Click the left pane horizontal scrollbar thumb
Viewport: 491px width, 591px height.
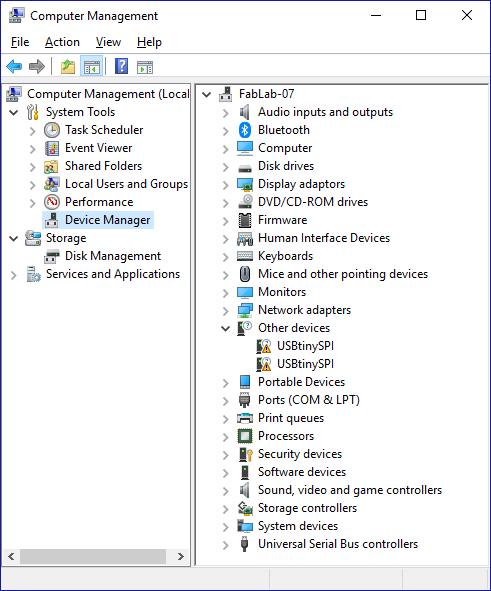coord(93,556)
